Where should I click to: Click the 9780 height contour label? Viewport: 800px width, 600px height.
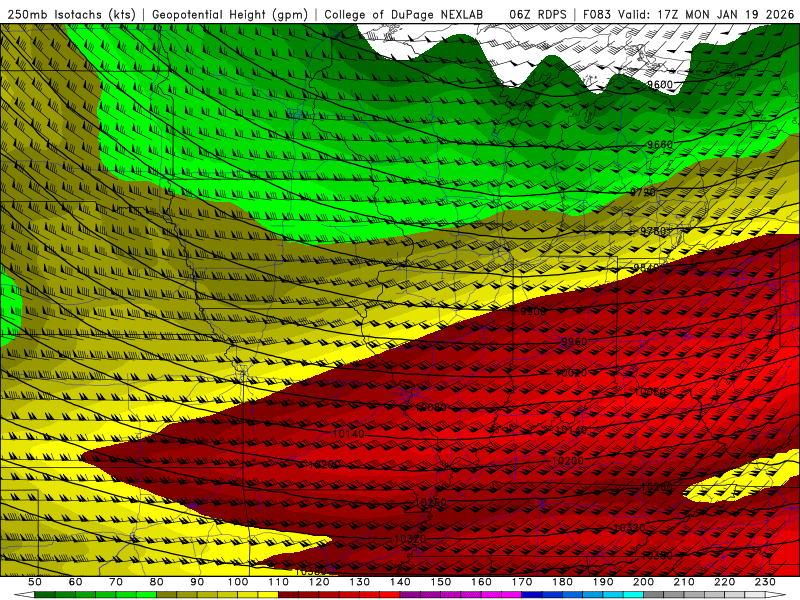coord(653,231)
